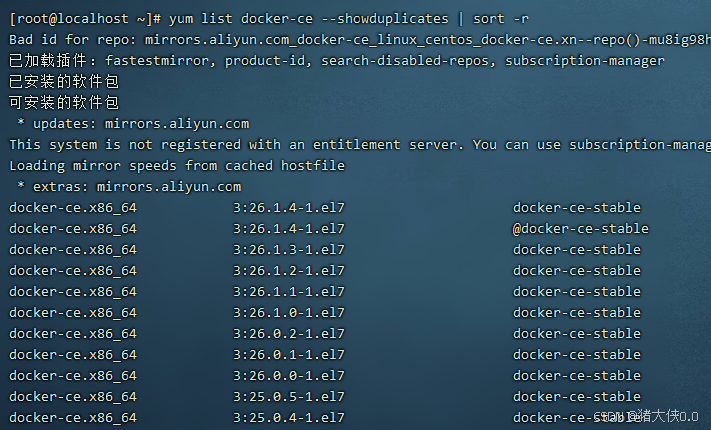Click the '* updates: mirrors.aliyun.com' line
711x430 pixels.
pyautogui.click(x=133, y=124)
